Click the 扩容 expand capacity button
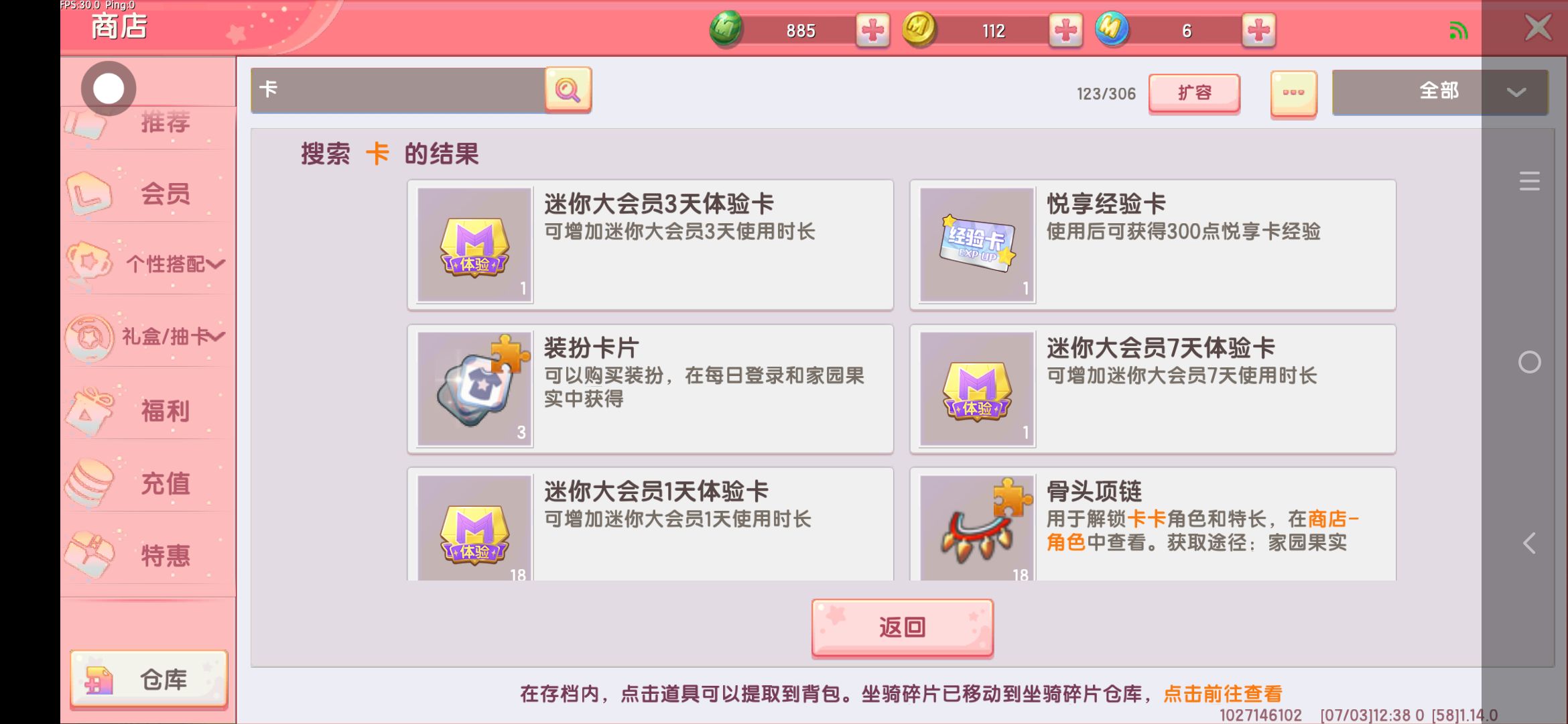 (x=1194, y=93)
